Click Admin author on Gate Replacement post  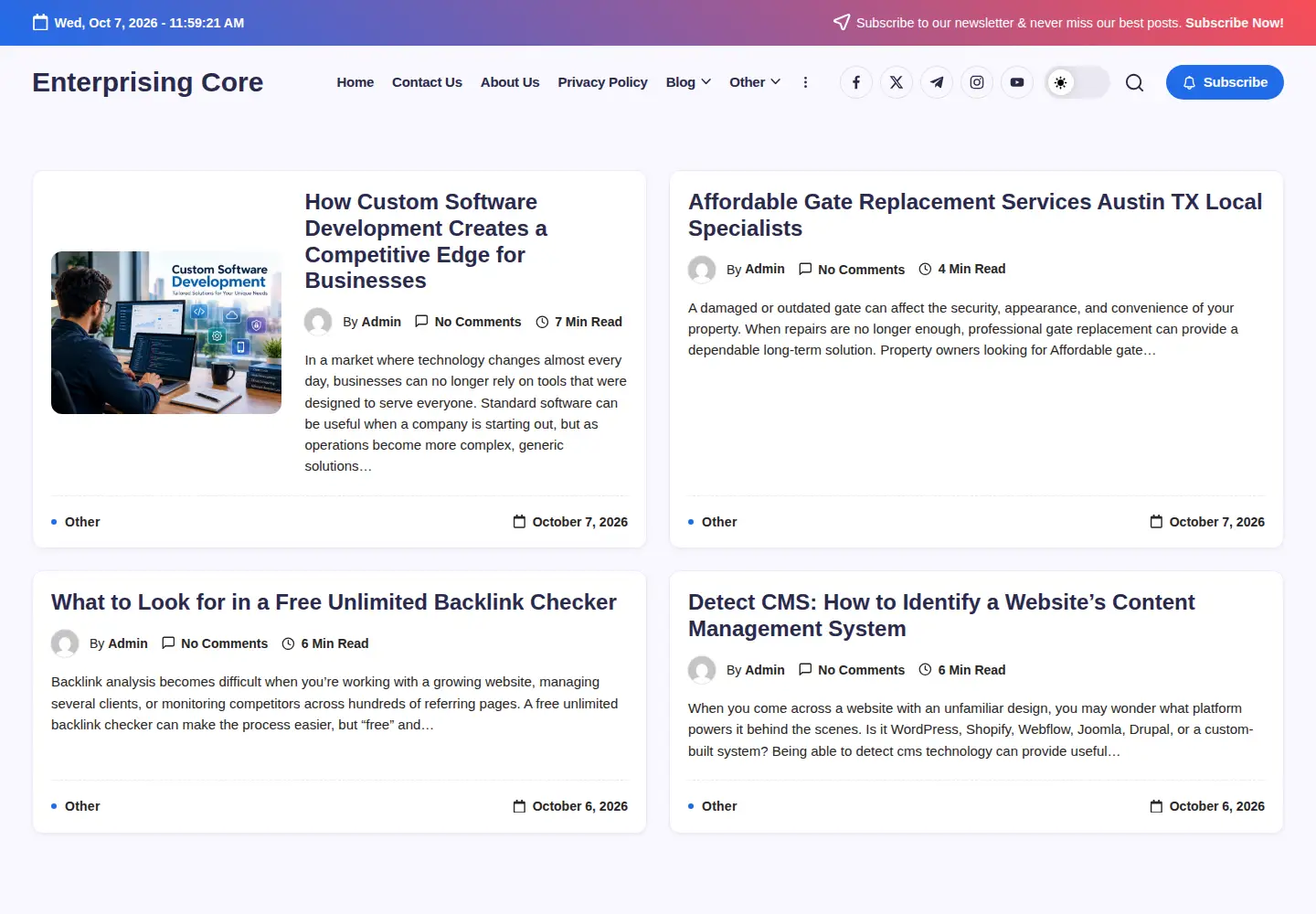[x=765, y=269]
